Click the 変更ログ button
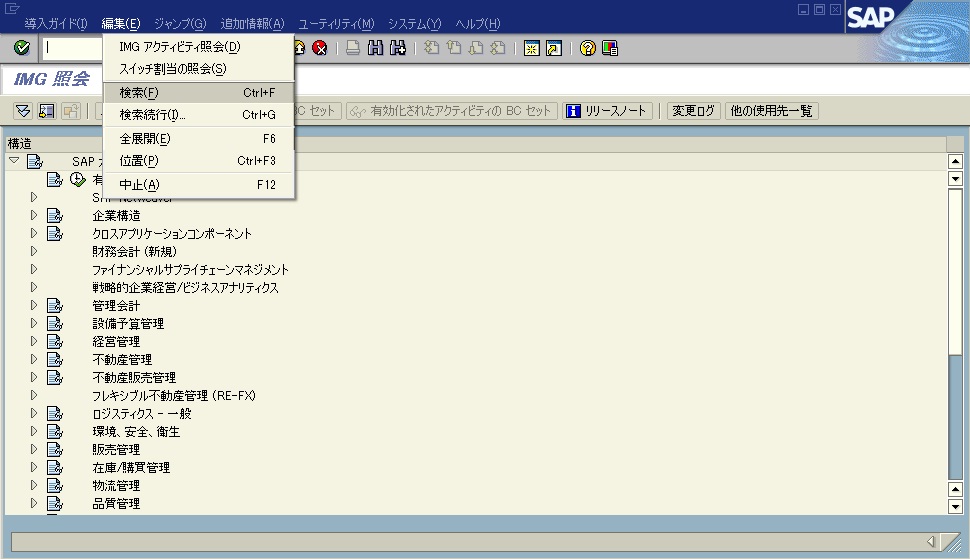The image size is (970, 559). coord(693,111)
